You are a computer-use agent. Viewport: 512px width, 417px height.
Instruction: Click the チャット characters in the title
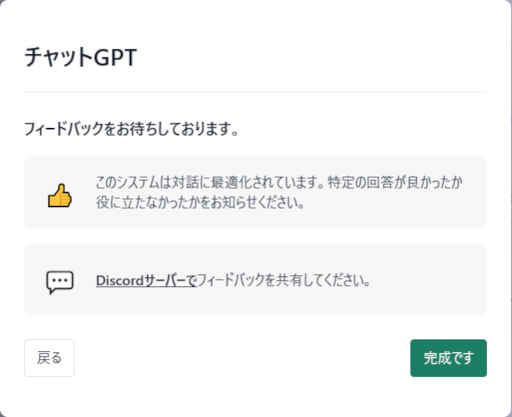(59, 57)
